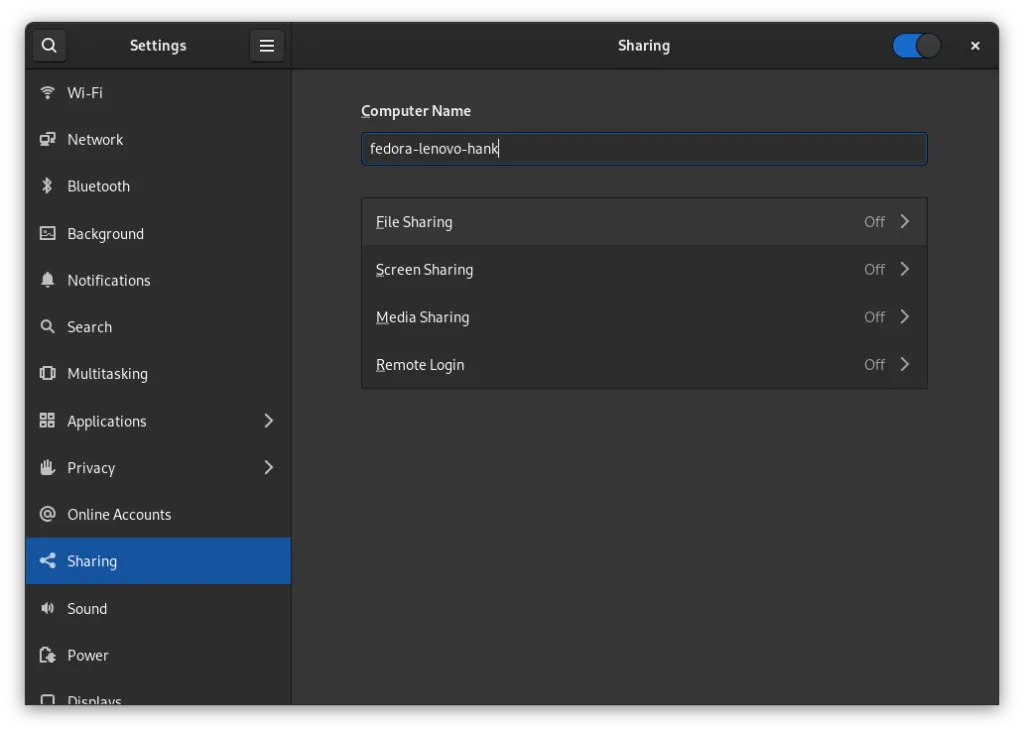Select Background in the sidebar
Screen dimensions: 1024x733
coord(105,234)
